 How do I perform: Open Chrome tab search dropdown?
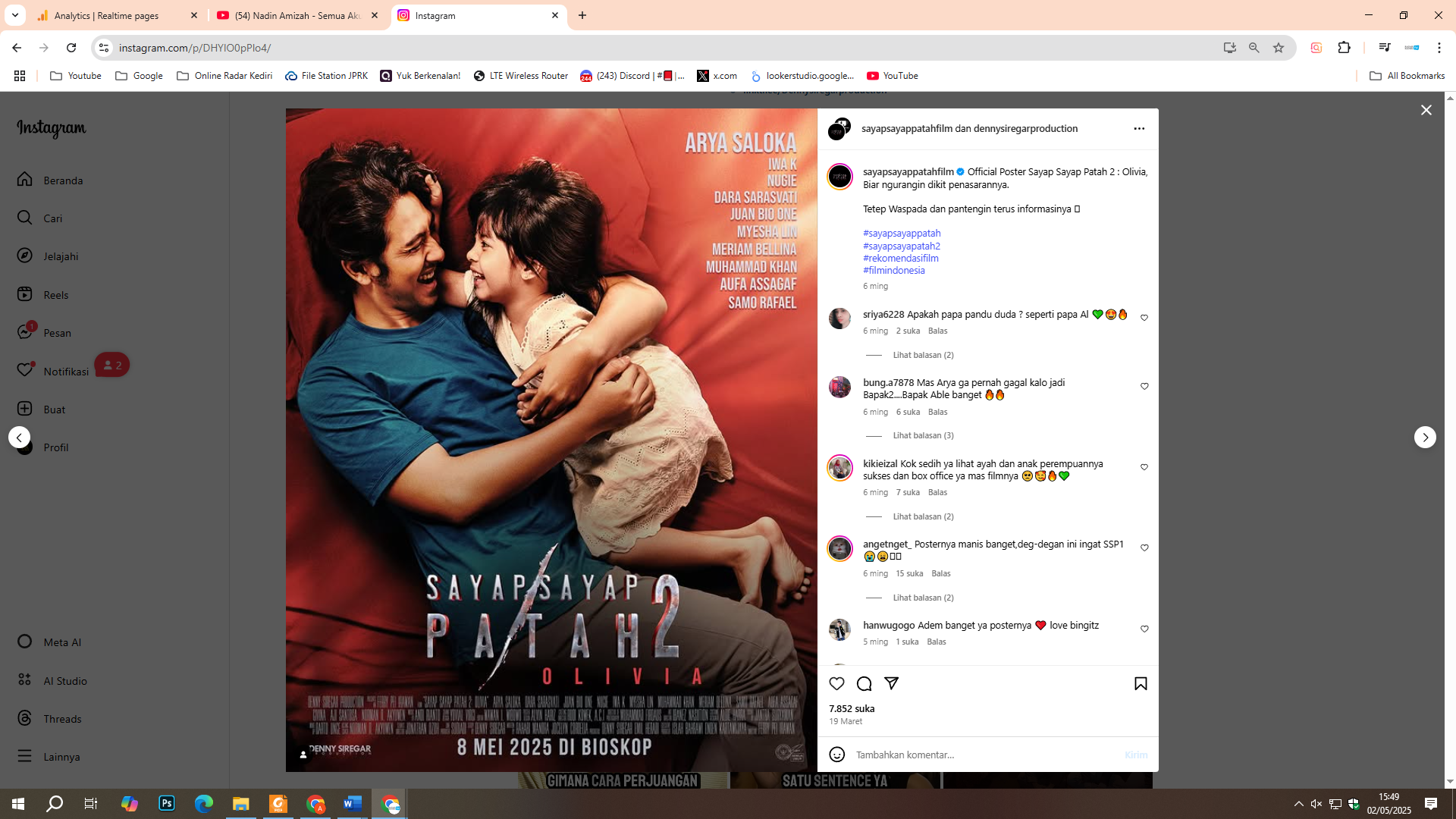tap(14, 15)
